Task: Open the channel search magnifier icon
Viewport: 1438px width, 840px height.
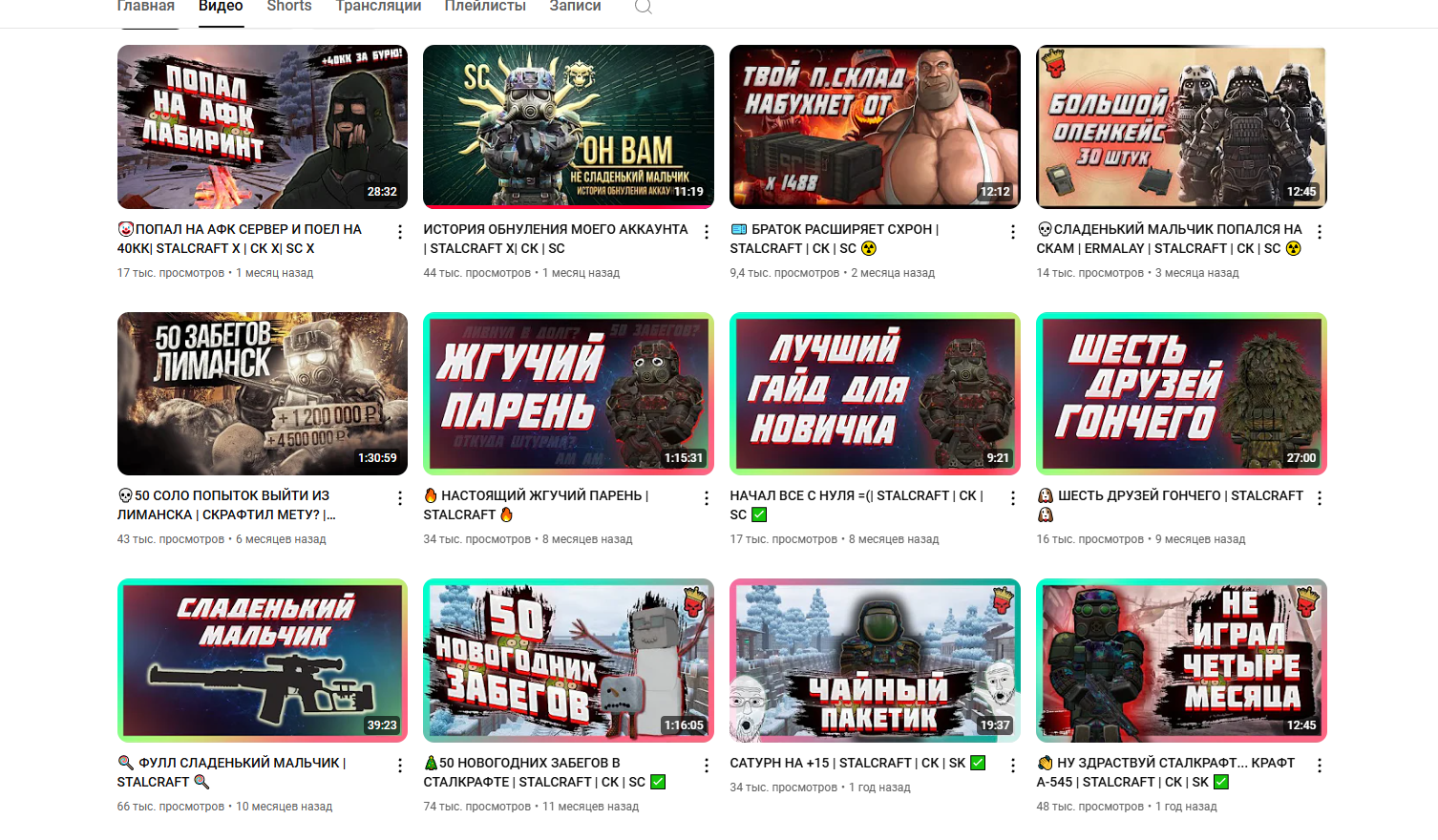Action: coord(644,6)
